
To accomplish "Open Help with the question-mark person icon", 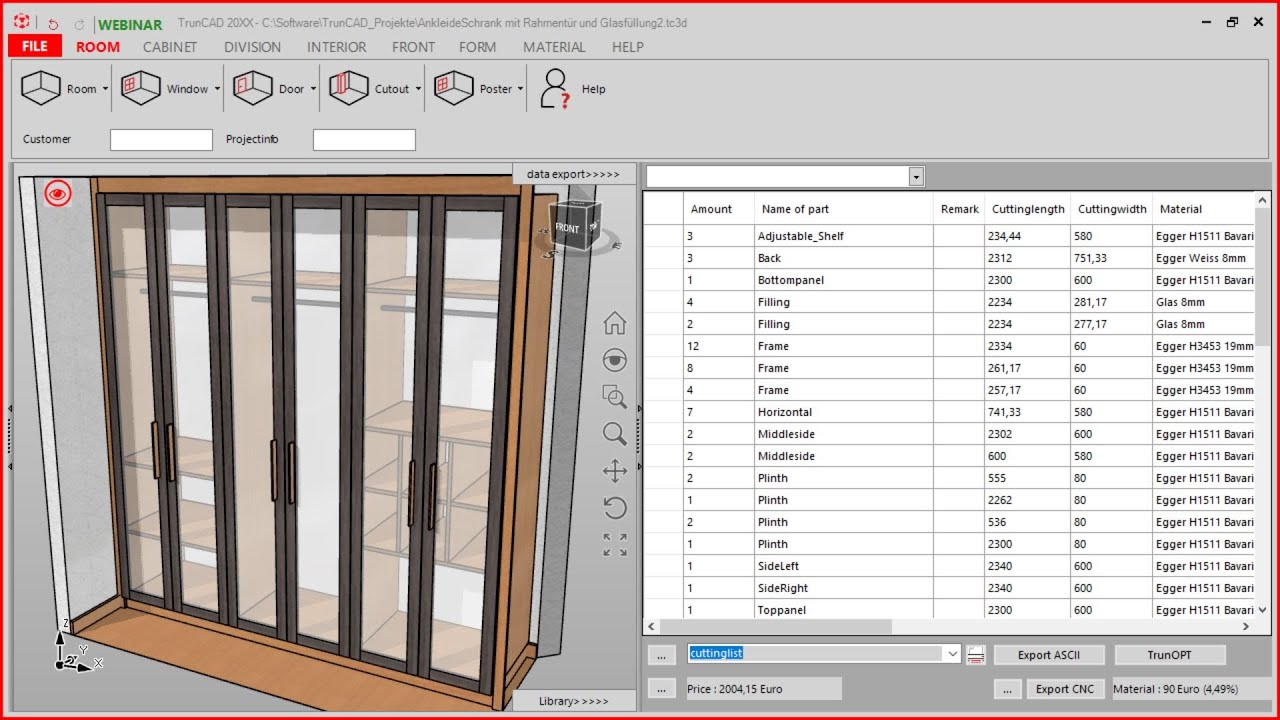I will [x=555, y=88].
